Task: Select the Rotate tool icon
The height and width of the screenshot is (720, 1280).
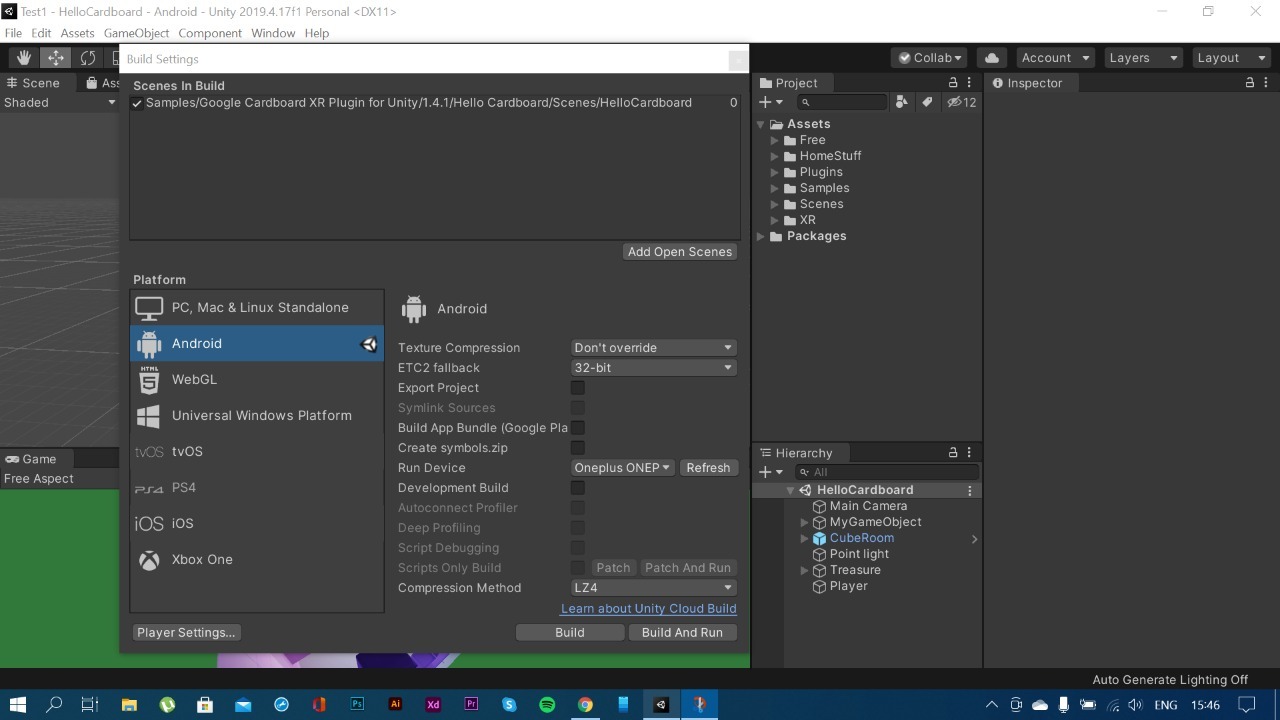Action: 88,58
